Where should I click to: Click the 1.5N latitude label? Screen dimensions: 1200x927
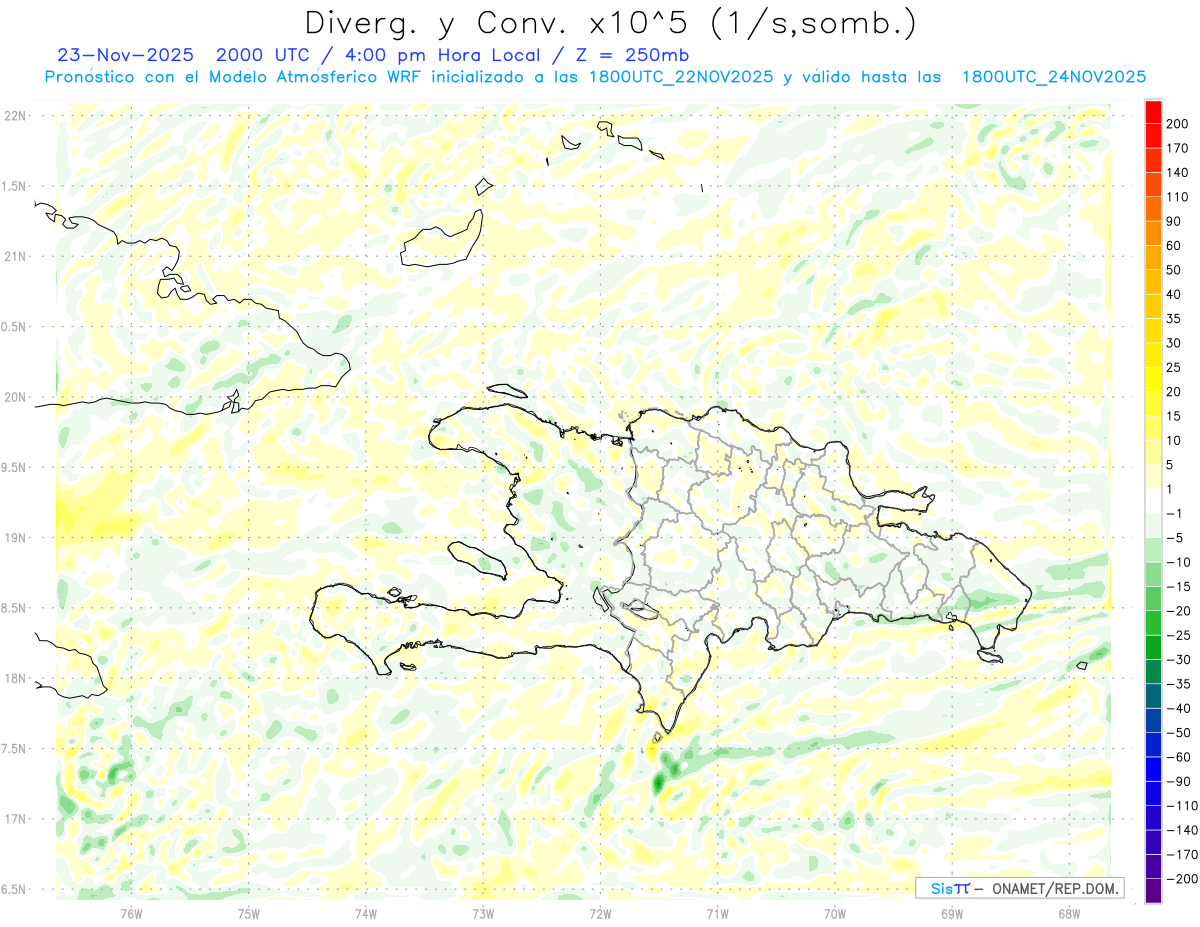(15, 186)
